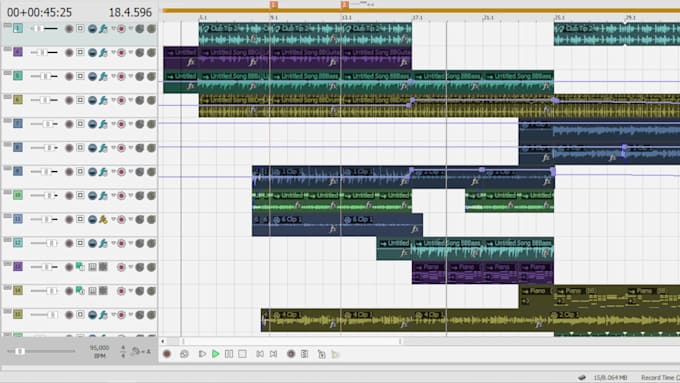Solo yellow track 6

(151, 100)
